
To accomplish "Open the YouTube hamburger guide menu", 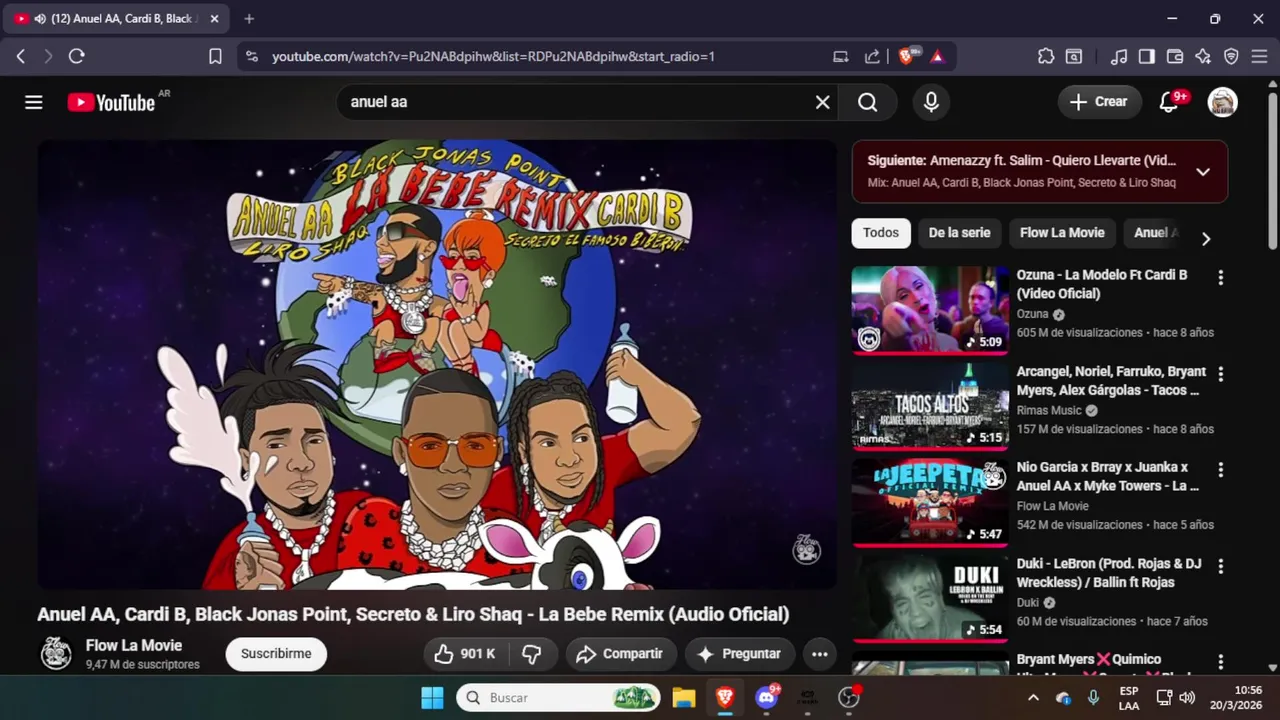I will 34,102.
